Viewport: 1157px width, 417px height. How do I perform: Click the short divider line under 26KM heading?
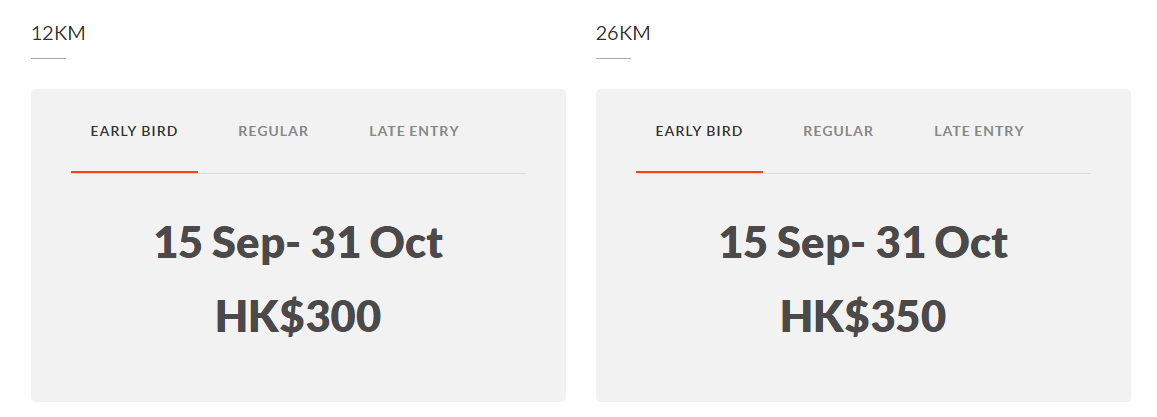pos(613,59)
